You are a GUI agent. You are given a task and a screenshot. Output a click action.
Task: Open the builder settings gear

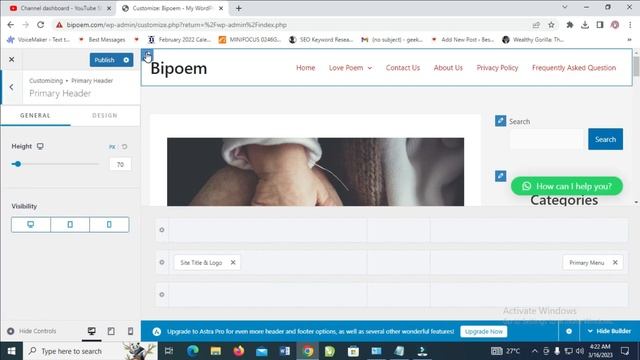click(569, 331)
